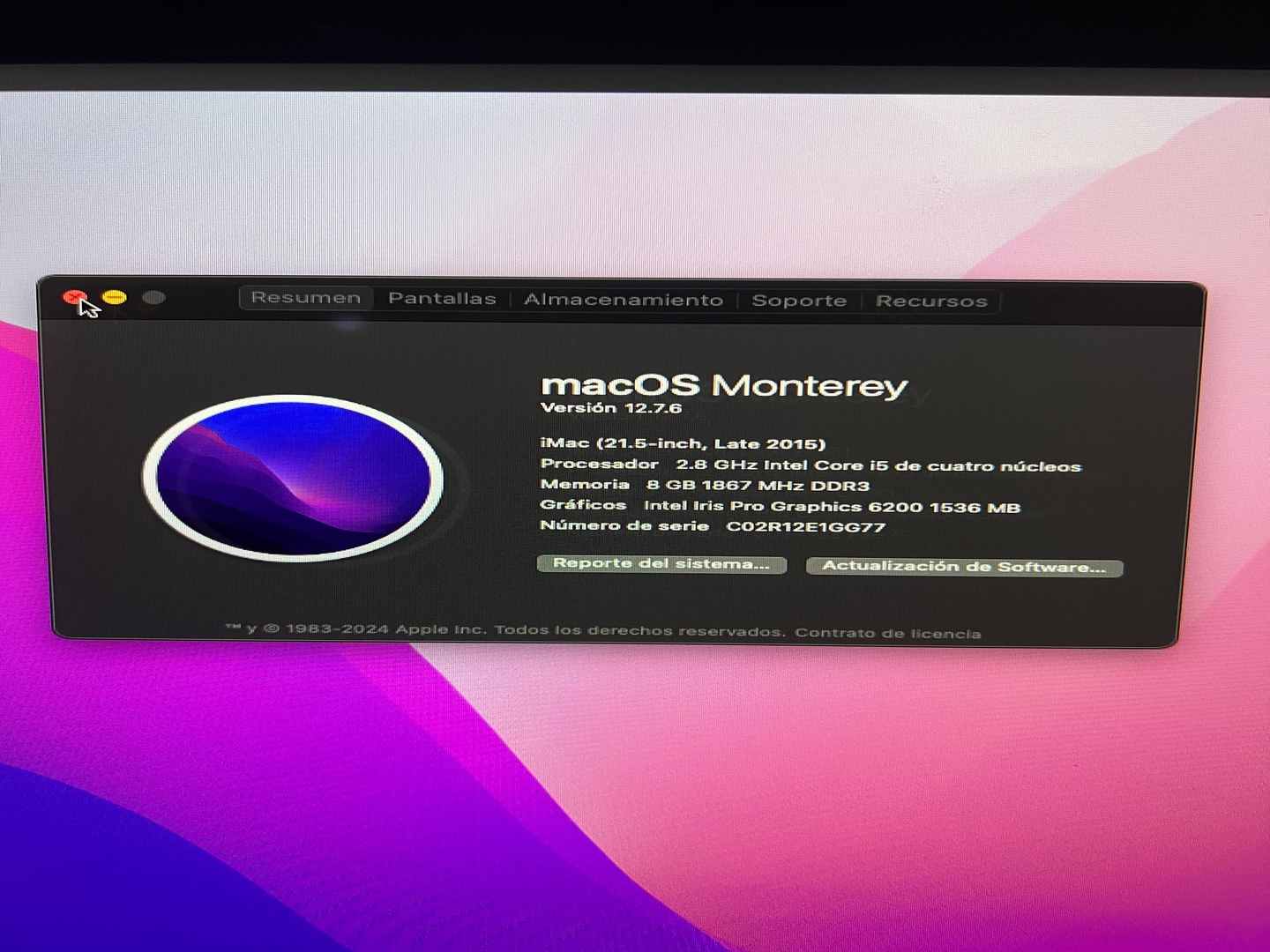
Task: Click the macOS Monterey logo image
Action: click(x=293, y=478)
